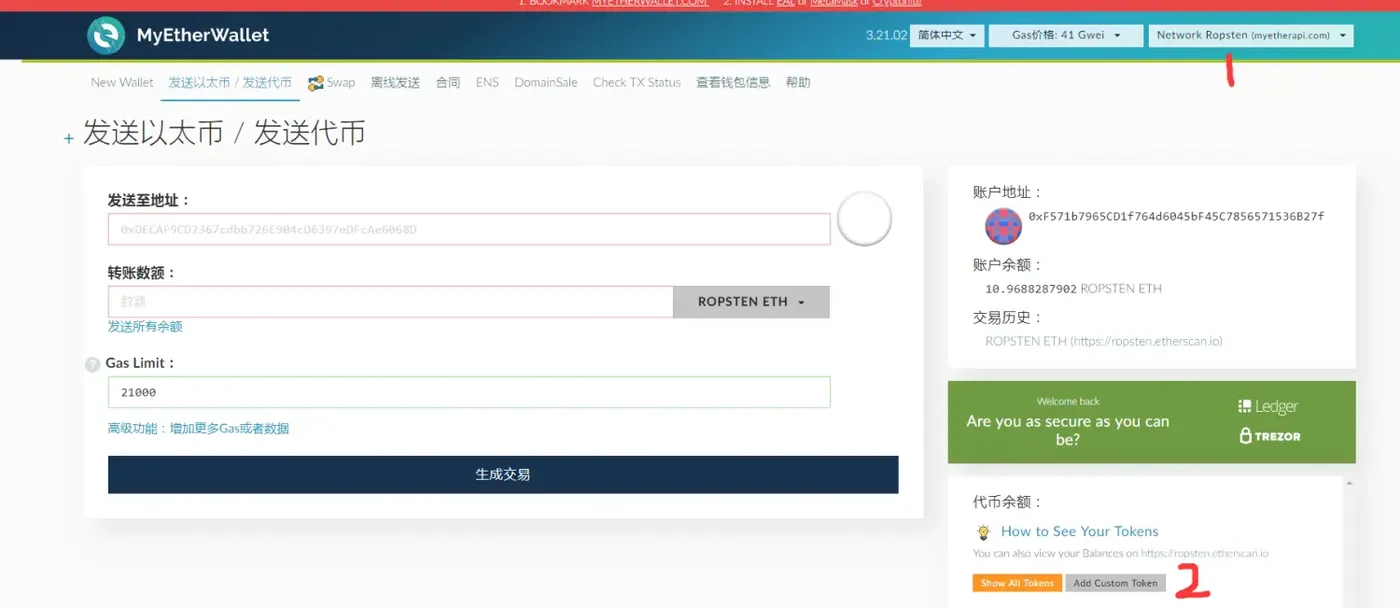Click the Cryptonite link in red banner

(897, 3)
